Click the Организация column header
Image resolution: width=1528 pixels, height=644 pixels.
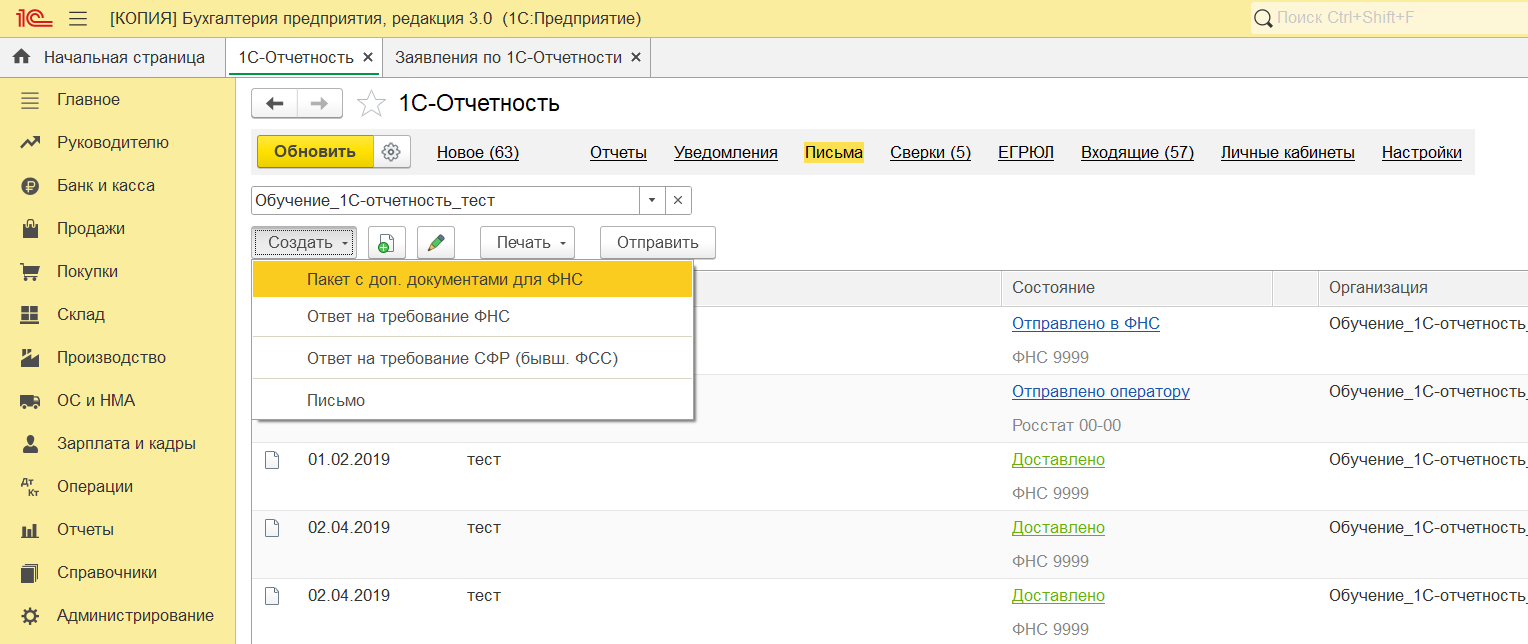pyautogui.click(x=1423, y=288)
